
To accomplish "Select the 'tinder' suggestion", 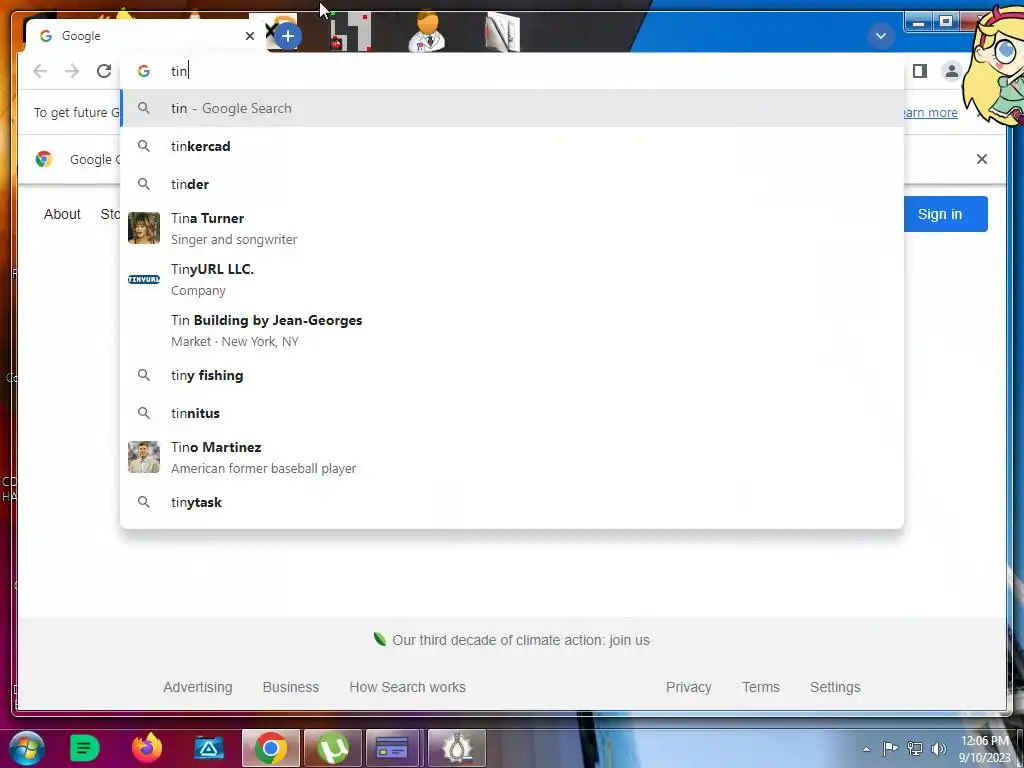I will click(x=512, y=184).
